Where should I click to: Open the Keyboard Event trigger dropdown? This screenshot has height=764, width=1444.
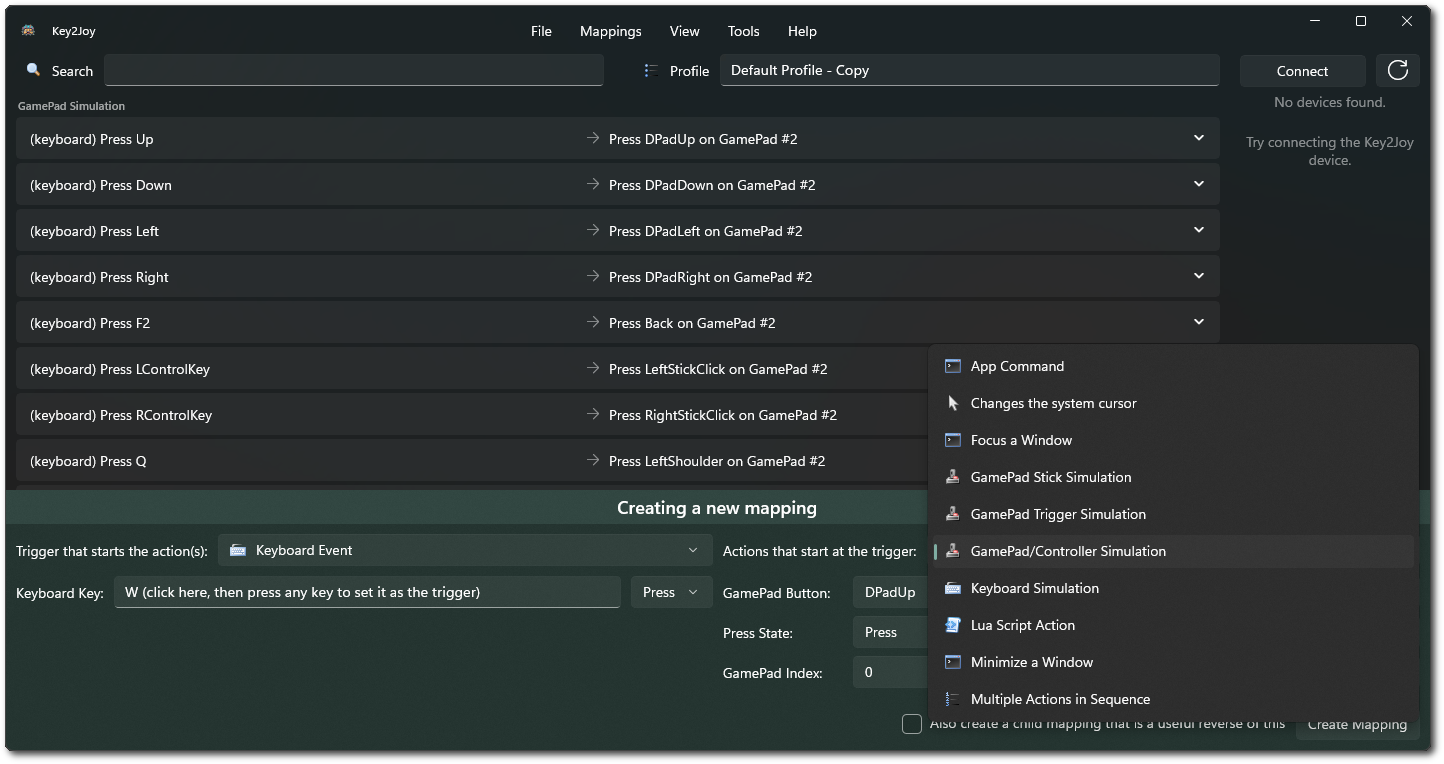465,550
